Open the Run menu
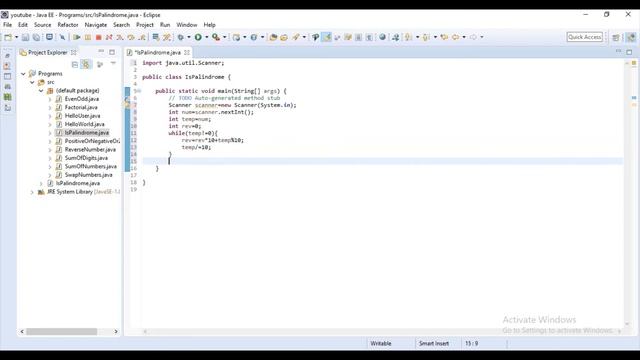Image resolution: width=640 pixels, height=360 pixels. tap(165, 25)
